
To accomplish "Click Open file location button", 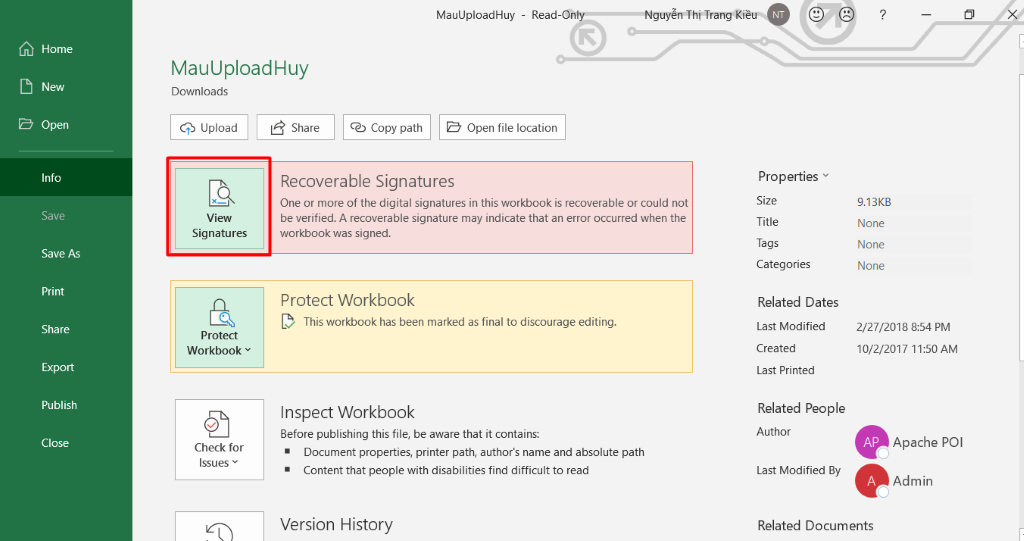I will [502, 128].
